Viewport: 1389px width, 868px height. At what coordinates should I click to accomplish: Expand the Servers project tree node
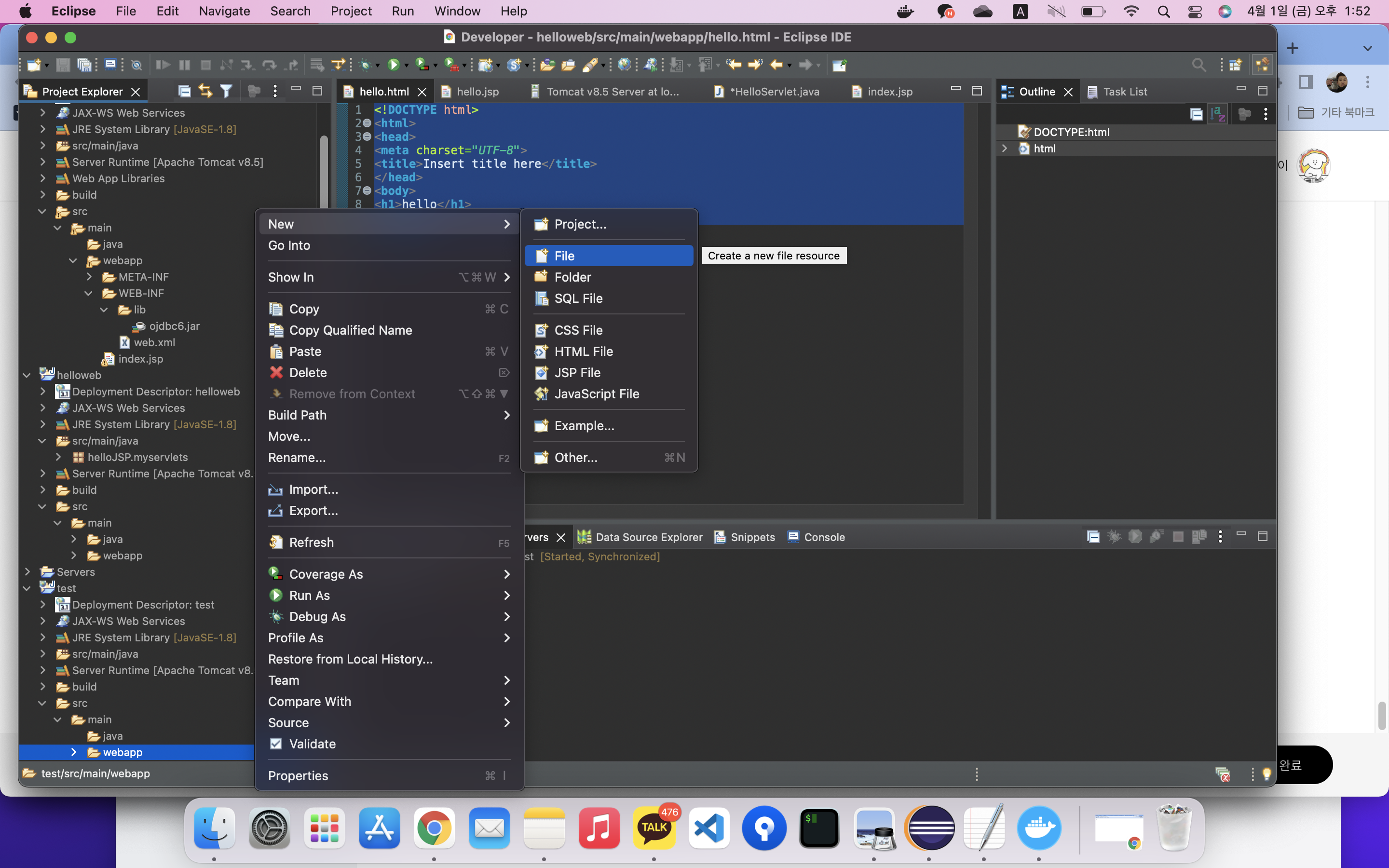(27, 572)
